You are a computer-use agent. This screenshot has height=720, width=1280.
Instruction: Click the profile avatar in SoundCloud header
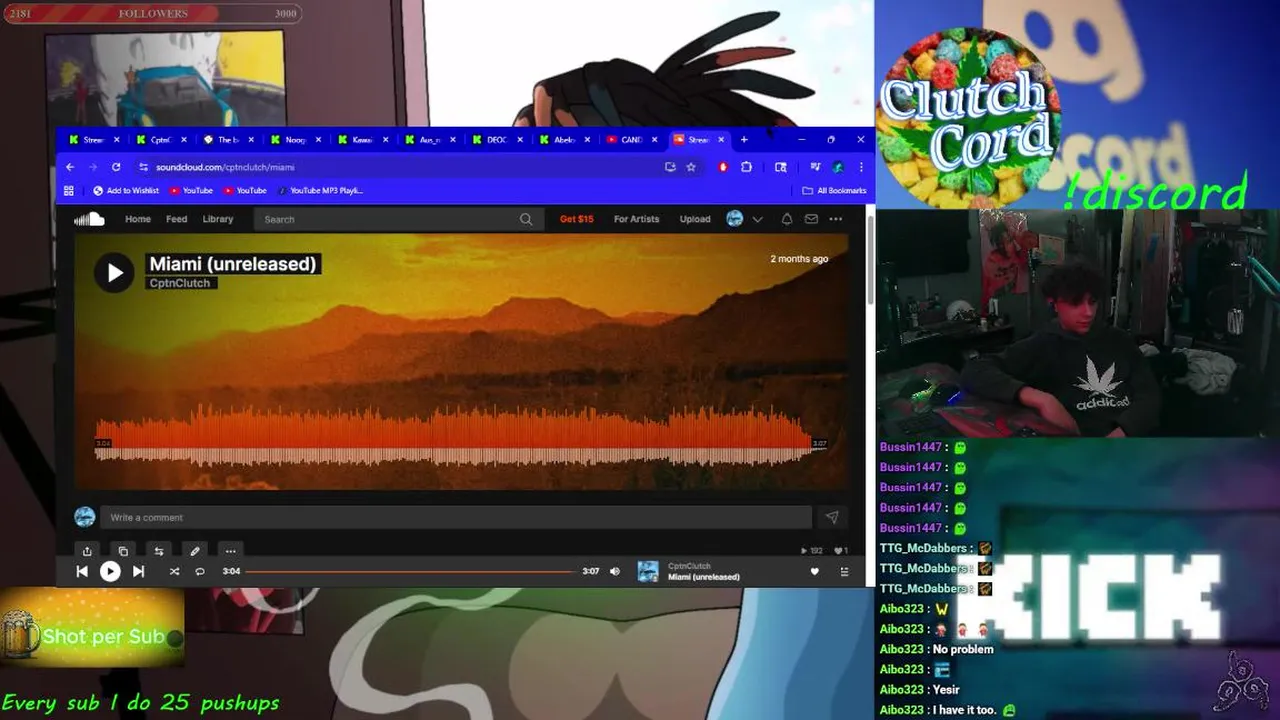pos(735,219)
